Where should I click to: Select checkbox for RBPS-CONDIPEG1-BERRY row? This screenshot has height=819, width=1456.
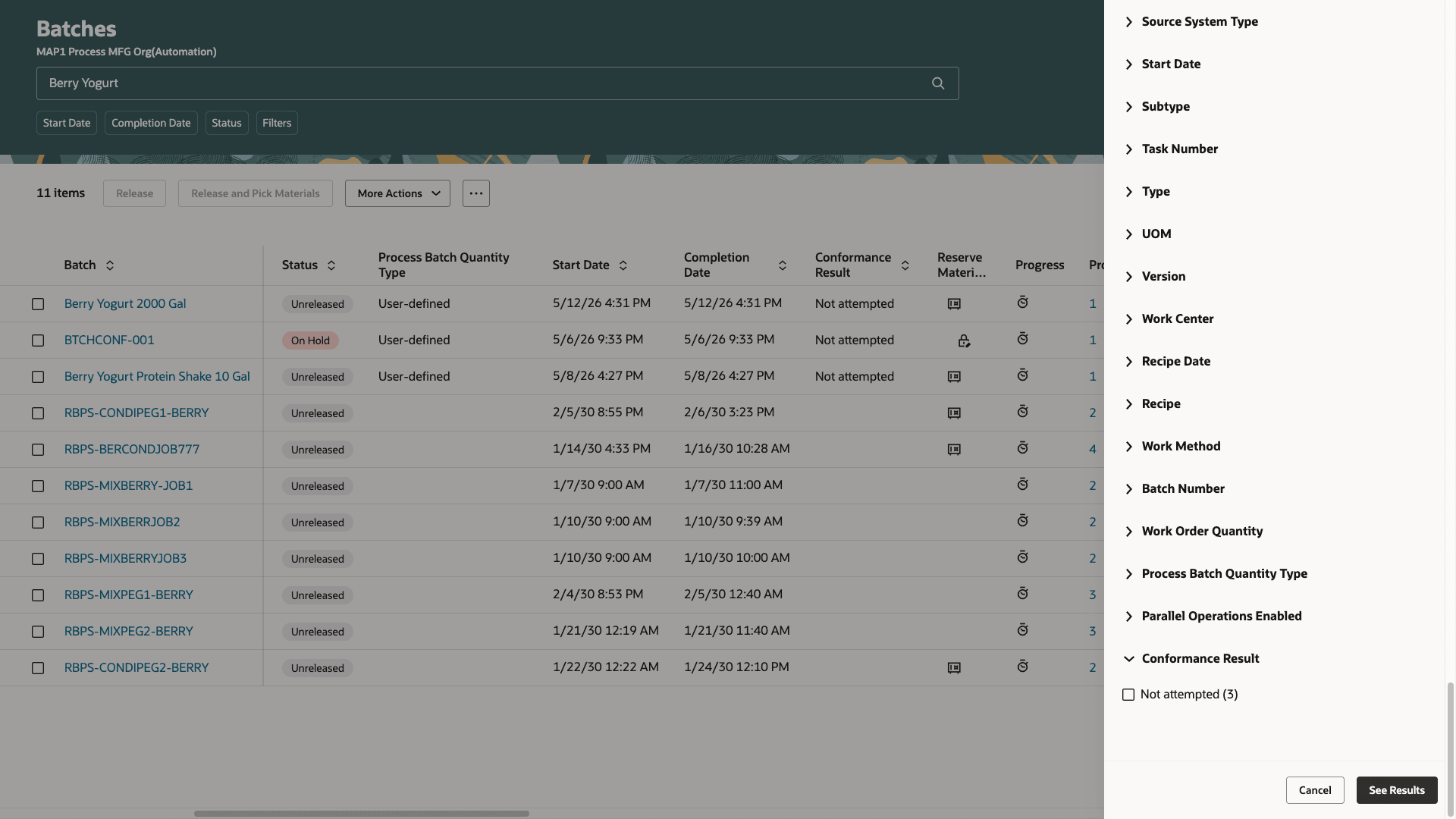click(38, 413)
